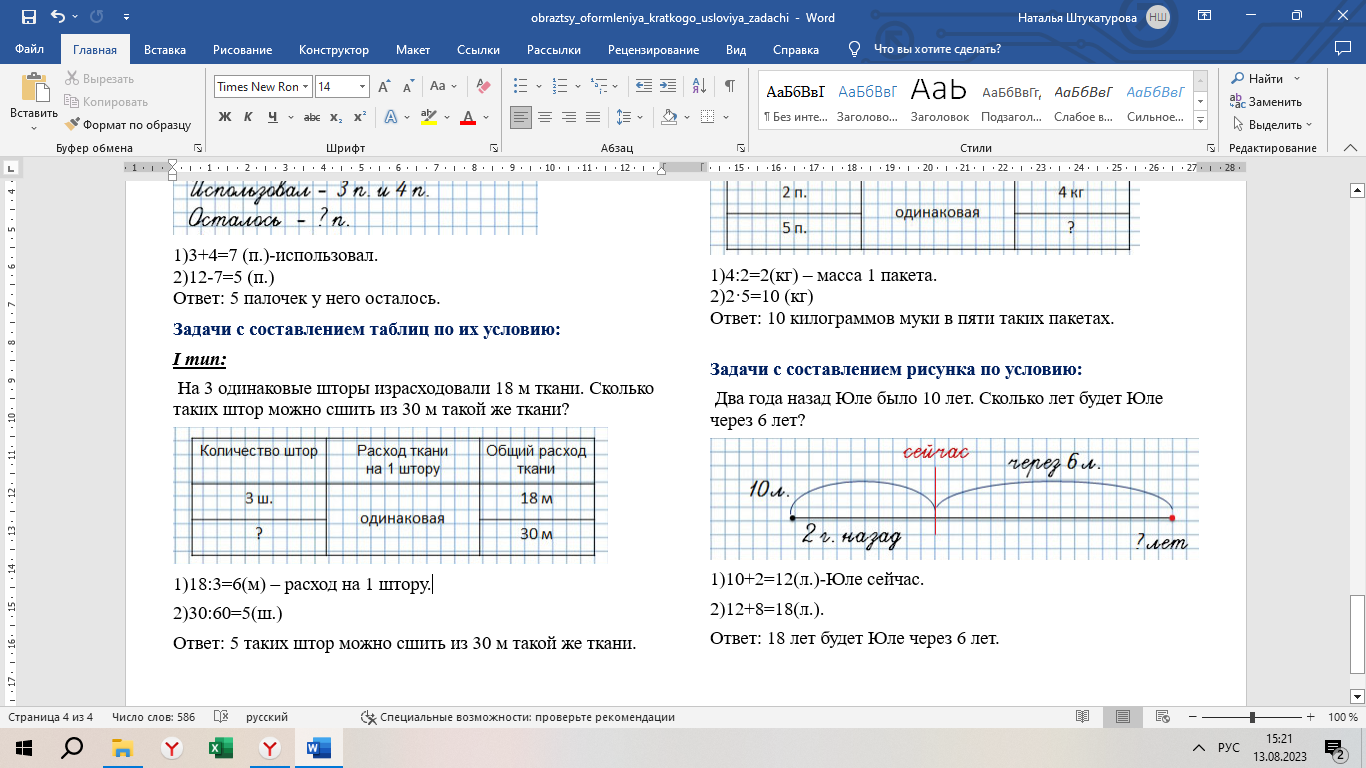Viewport: 1366px width, 768px height.
Task: Apply bold formatting (Ж)
Action: 225,117
